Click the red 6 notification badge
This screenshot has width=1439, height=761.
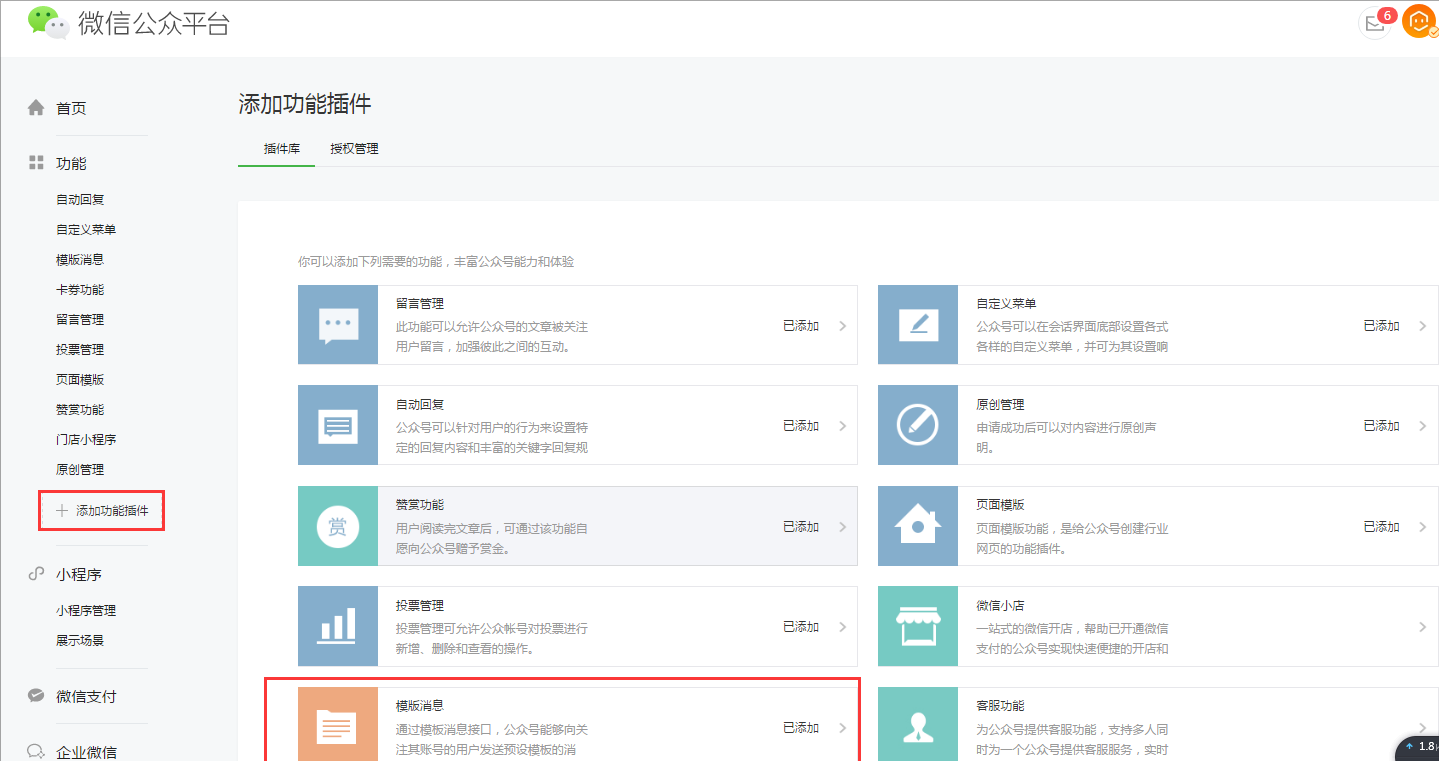[x=1386, y=15]
